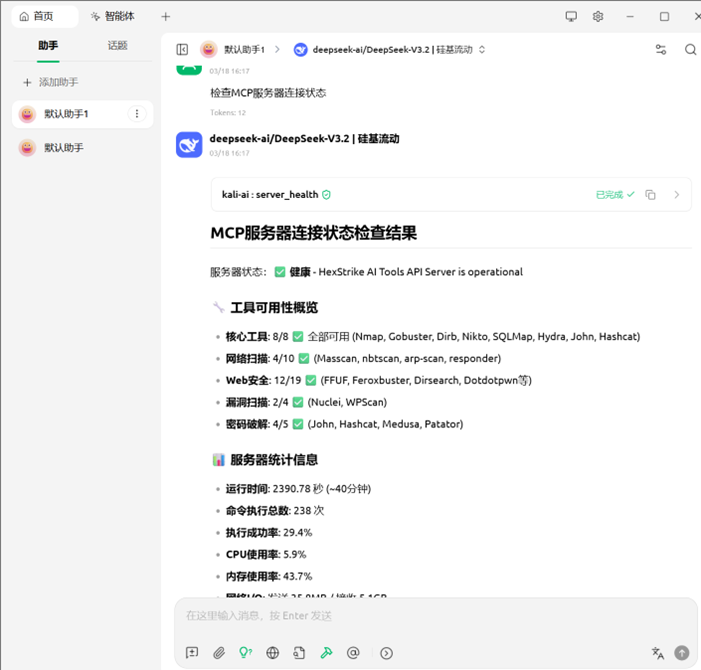Click the paperclip attachment icon
The image size is (701, 670).
click(219, 653)
